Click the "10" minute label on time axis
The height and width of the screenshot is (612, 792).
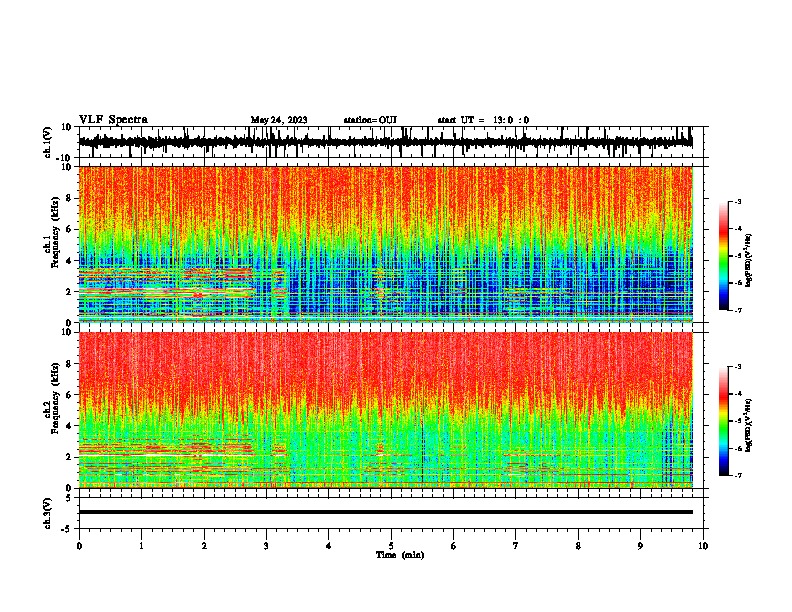pos(703,546)
